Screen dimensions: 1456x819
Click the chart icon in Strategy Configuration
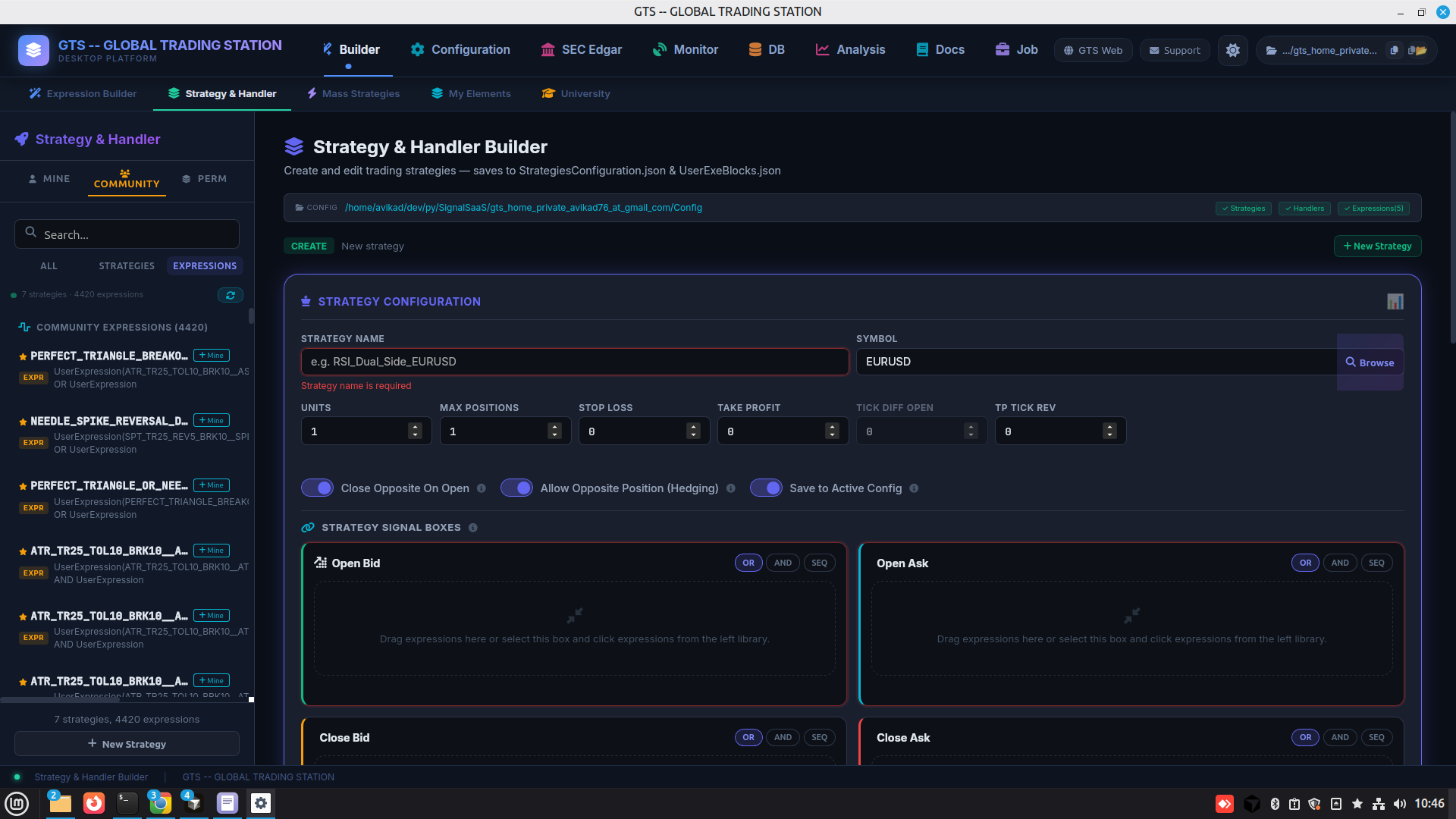tap(1395, 302)
